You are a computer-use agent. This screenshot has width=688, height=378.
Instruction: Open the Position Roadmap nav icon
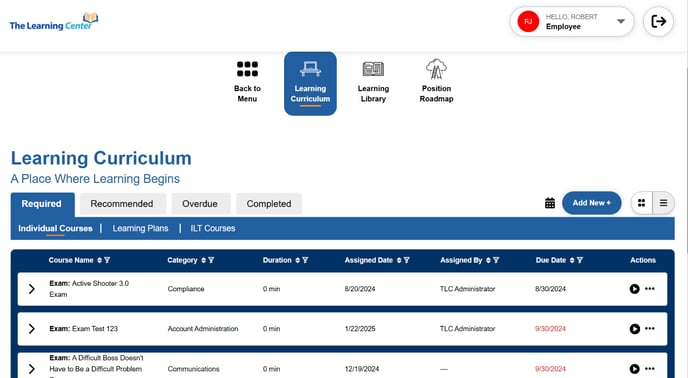coord(436,69)
